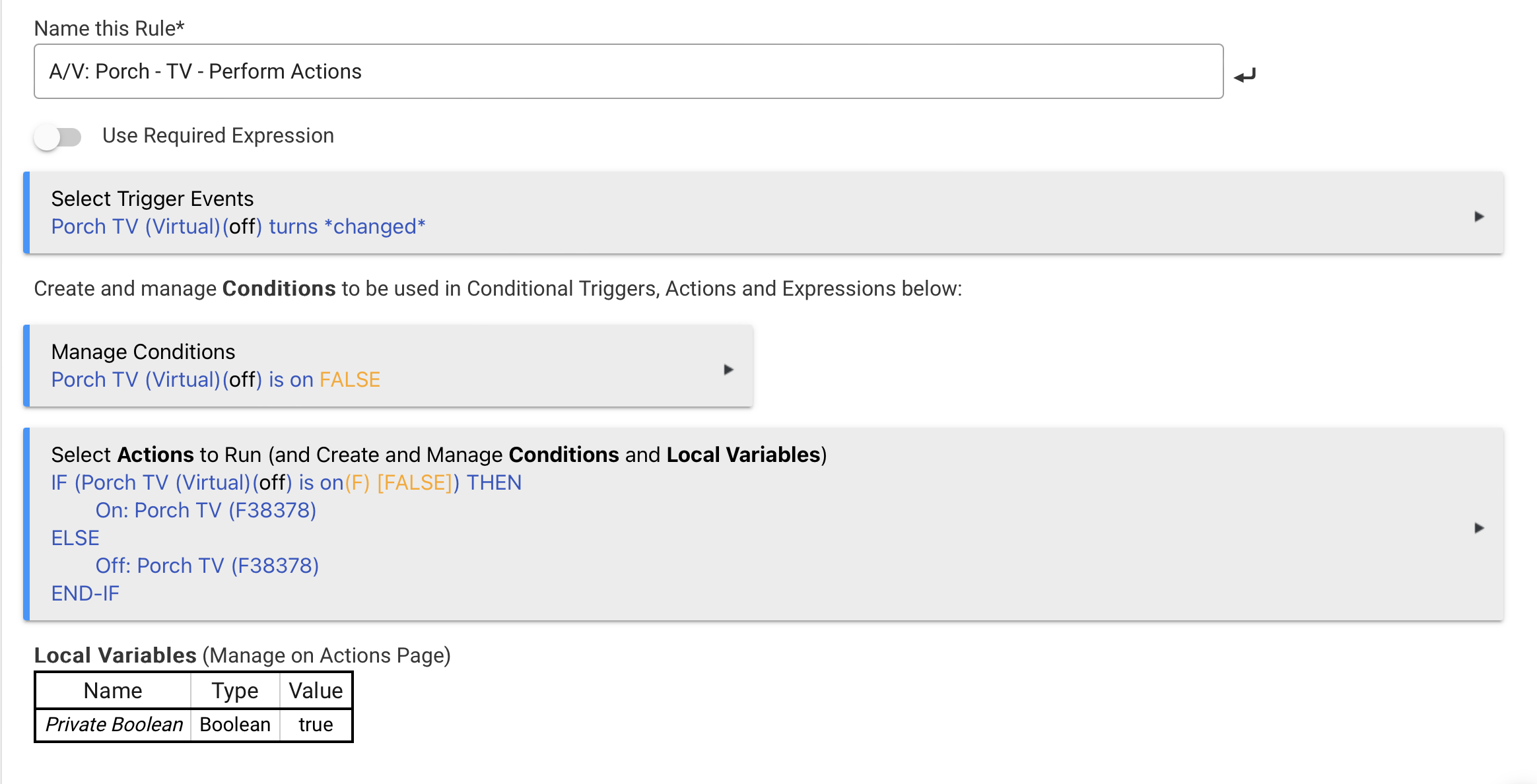This screenshot has height=784, width=1537.
Task: Click the Select Actions to Run heading
Action: pyautogui.click(x=438, y=455)
